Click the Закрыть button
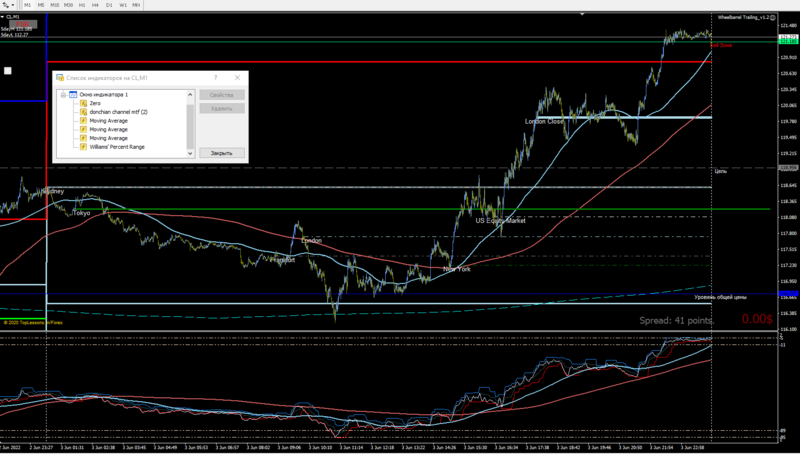 [221, 153]
